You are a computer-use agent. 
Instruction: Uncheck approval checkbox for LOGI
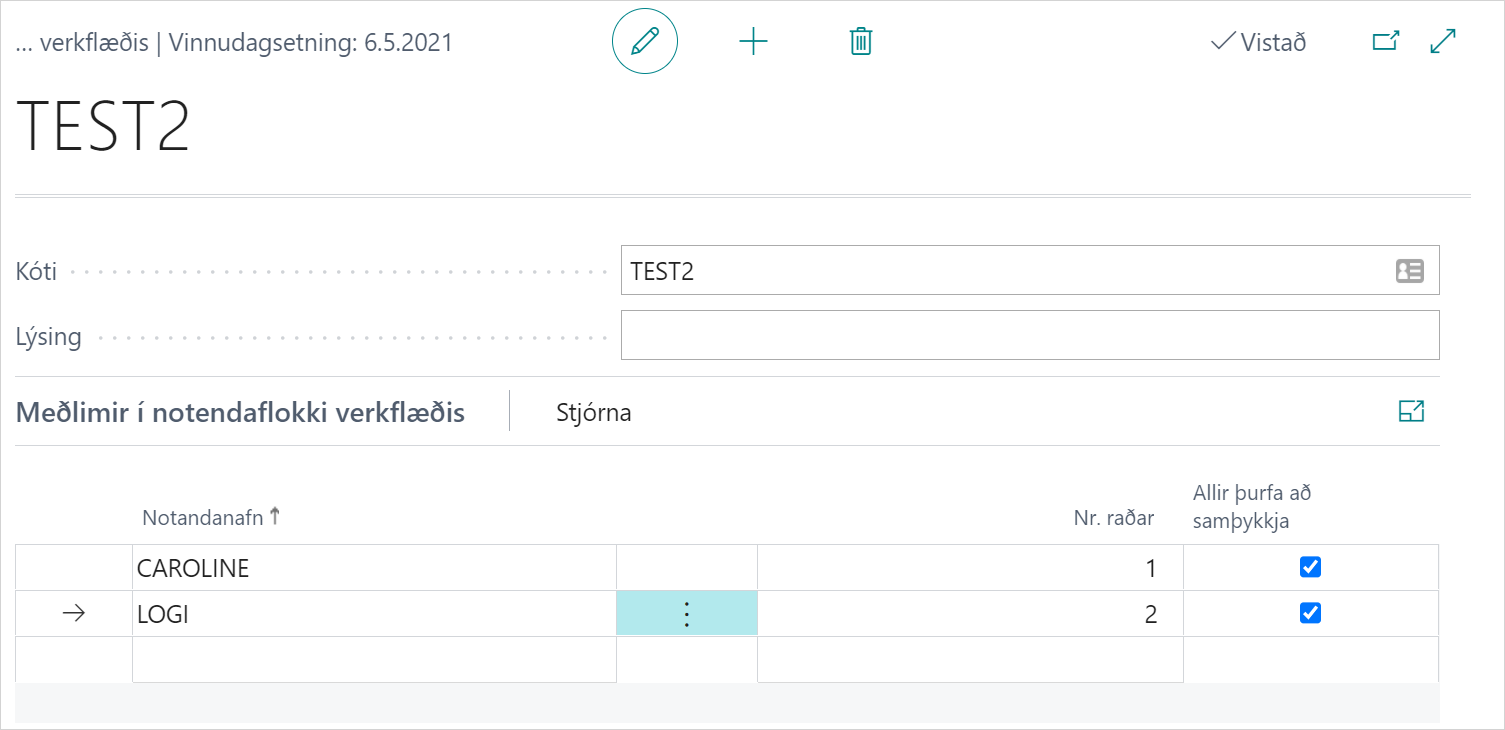click(1310, 613)
